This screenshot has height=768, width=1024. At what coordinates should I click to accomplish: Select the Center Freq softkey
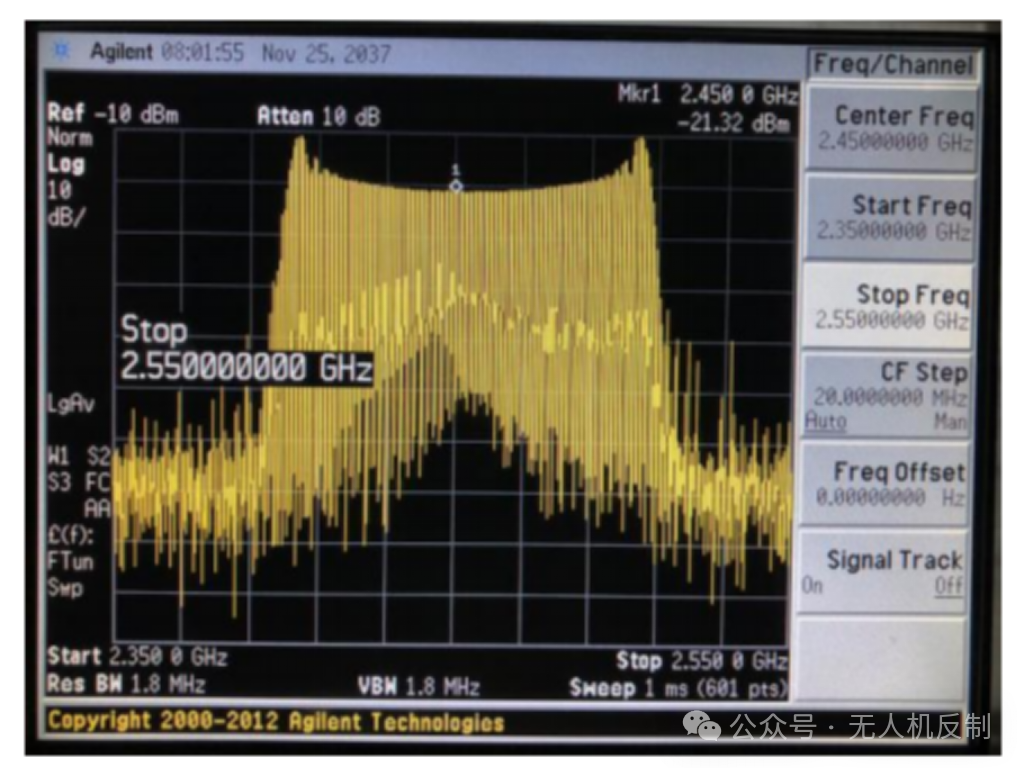point(891,128)
